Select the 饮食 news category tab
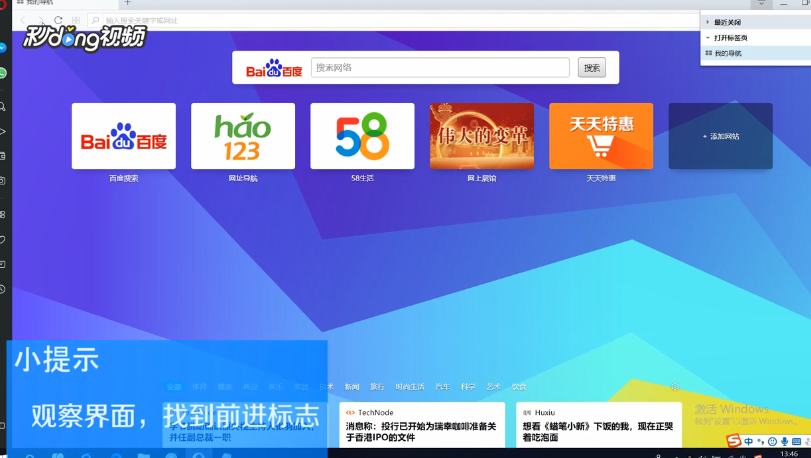Image resolution: width=811 pixels, height=458 pixels. pyautogui.click(x=519, y=387)
